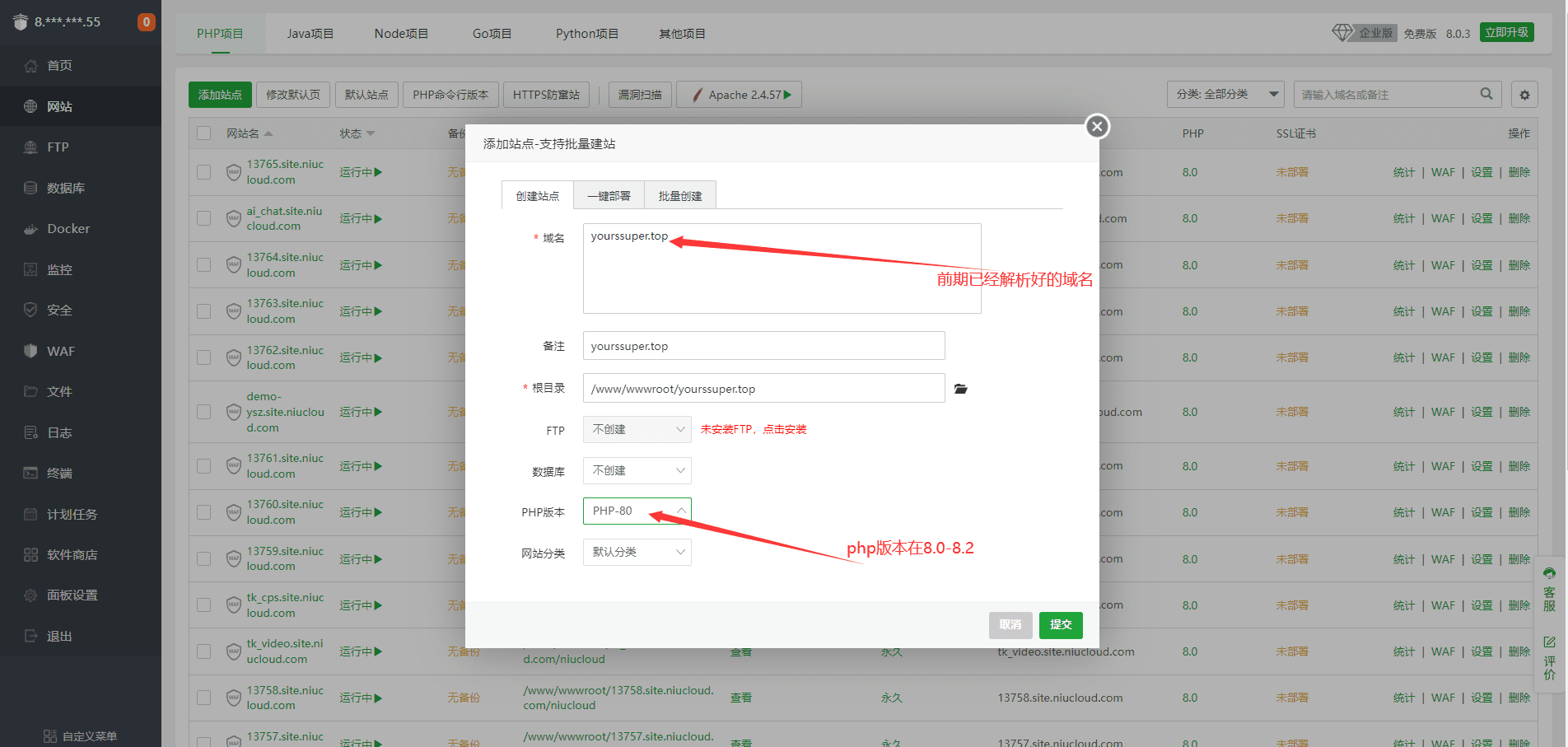1568x747 pixels.
Task: Switch to the Java项目 tab
Action: tap(310, 34)
